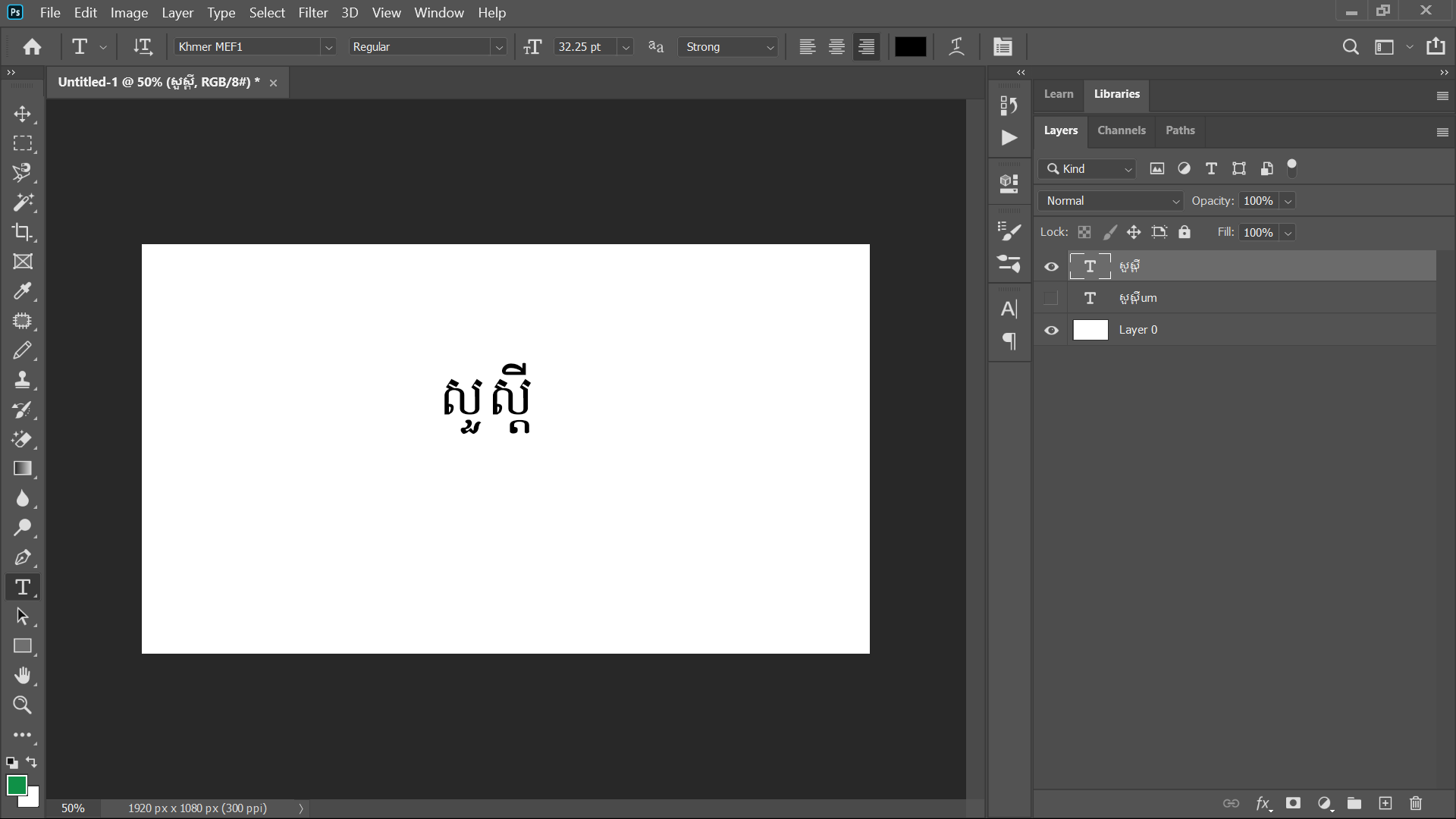Select the History Brush tool
The image size is (1456, 819).
pos(23,409)
